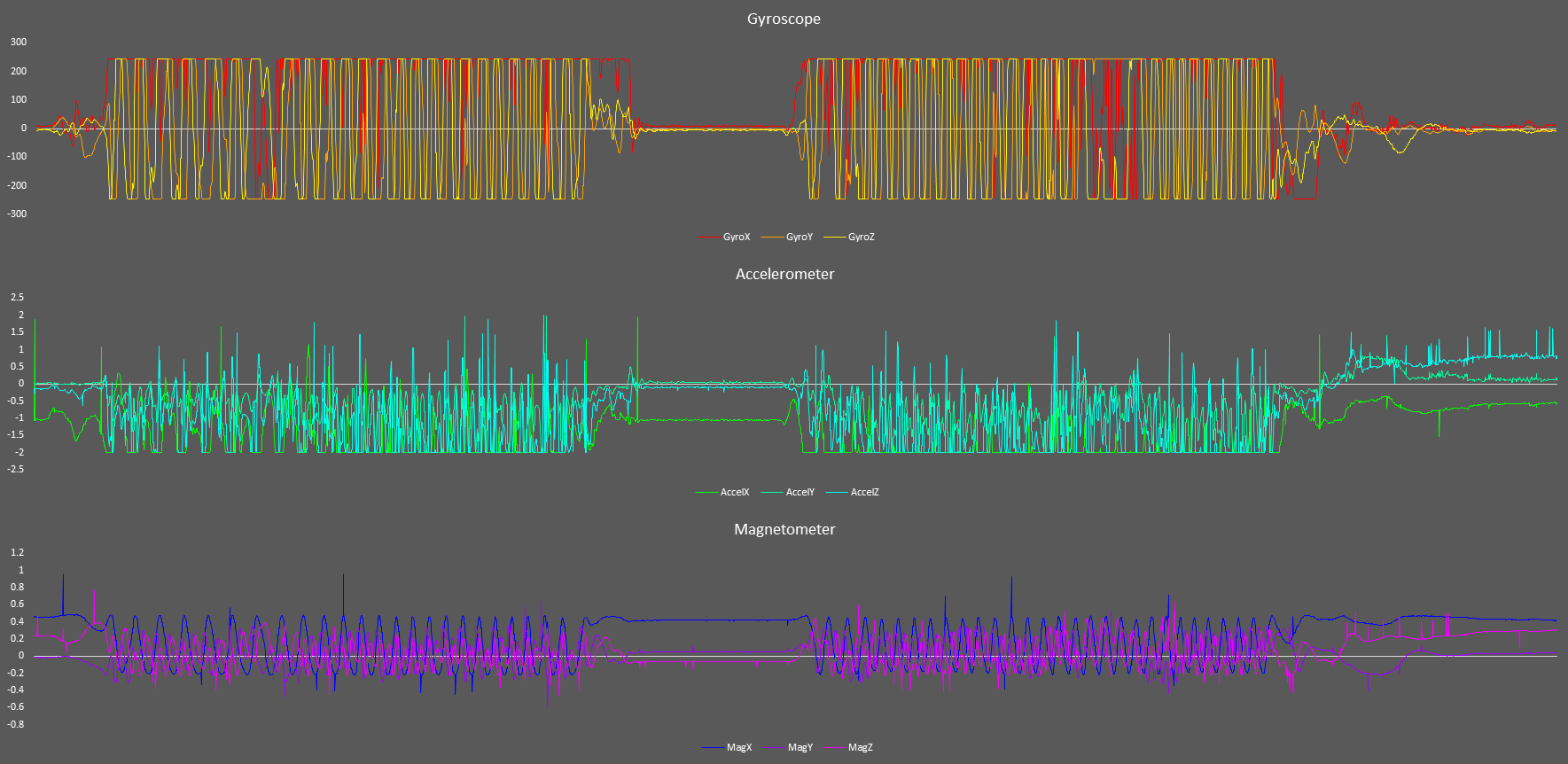Click the Accelerometer chart title
This screenshot has height=764, width=1568.
[x=784, y=274]
